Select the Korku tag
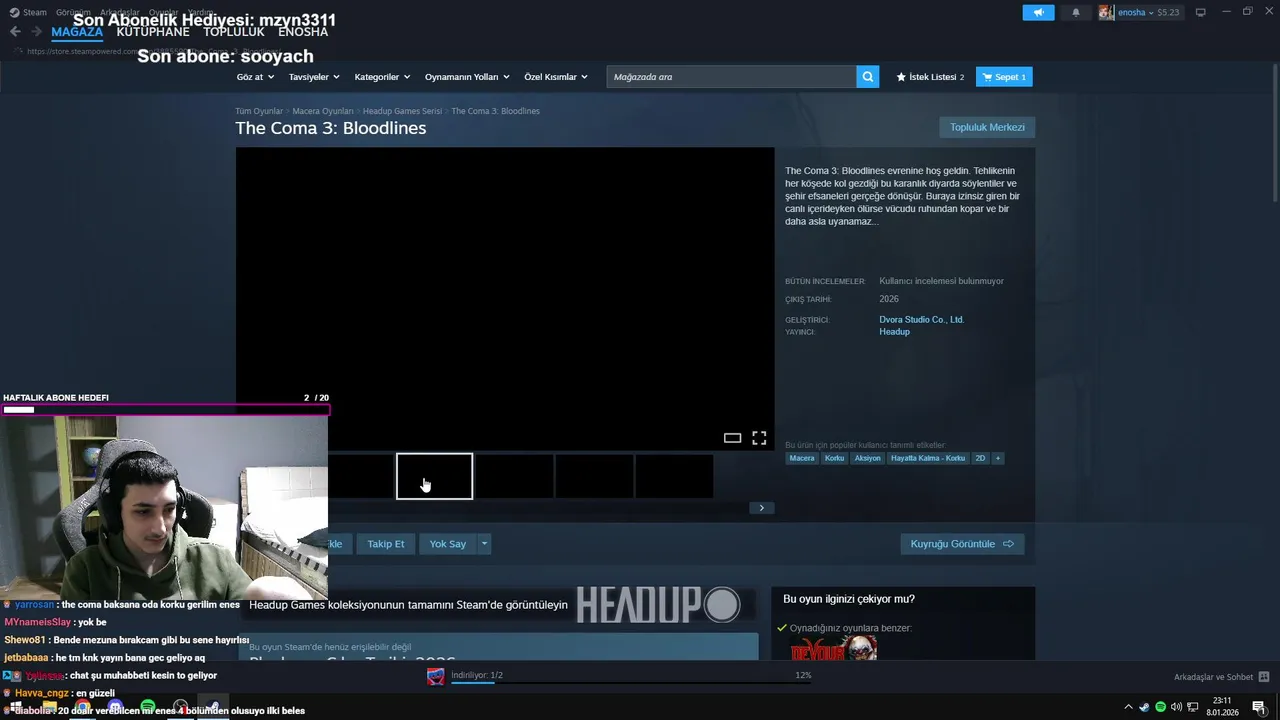 [x=834, y=458]
